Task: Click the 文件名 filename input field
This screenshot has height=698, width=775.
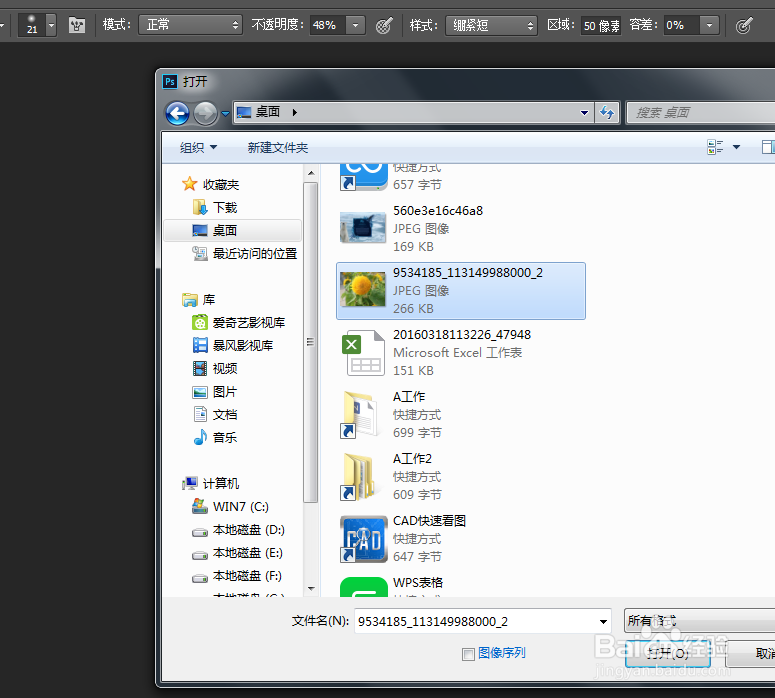Action: (476, 621)
